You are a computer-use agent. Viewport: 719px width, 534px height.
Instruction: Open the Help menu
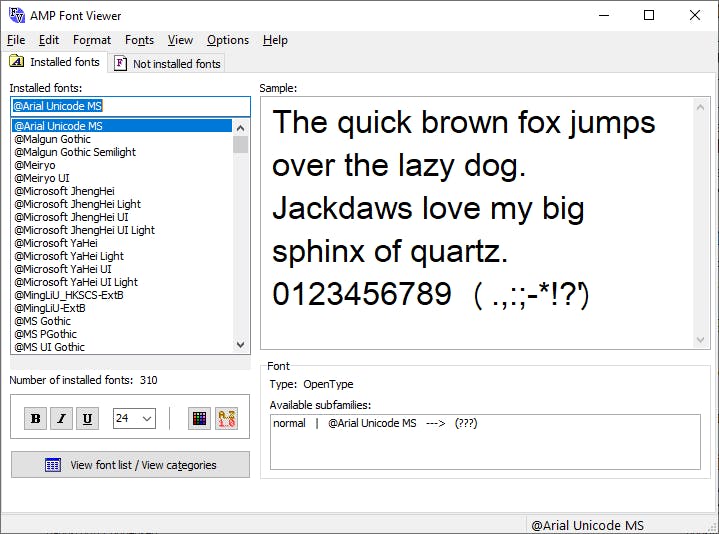(275, 40)
